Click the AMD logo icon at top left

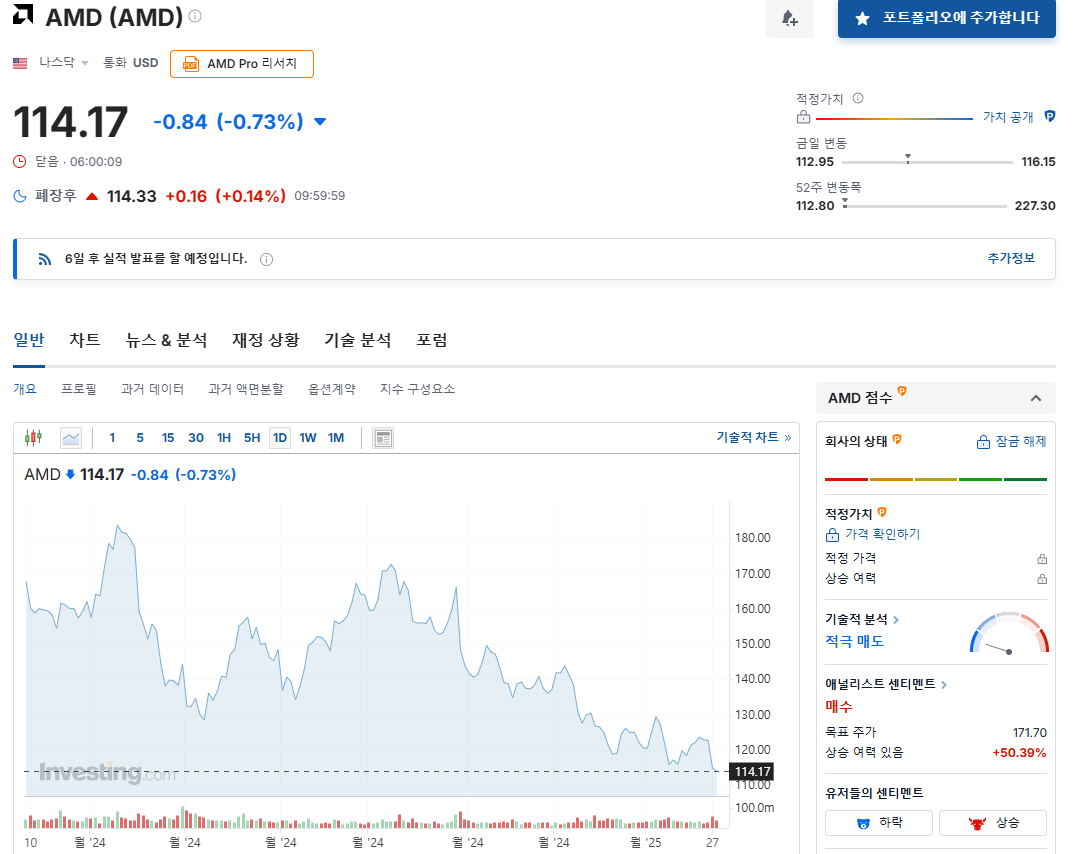coord(22,16)
